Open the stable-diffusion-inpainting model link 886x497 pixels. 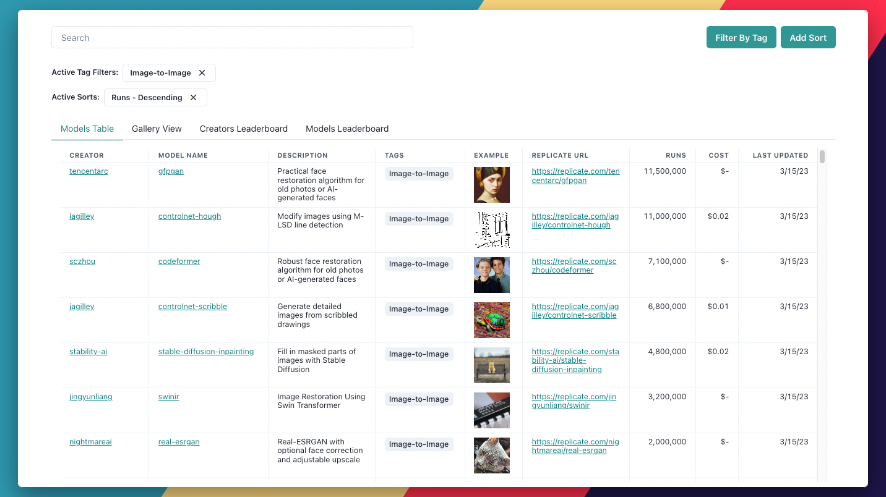point(206,351)
